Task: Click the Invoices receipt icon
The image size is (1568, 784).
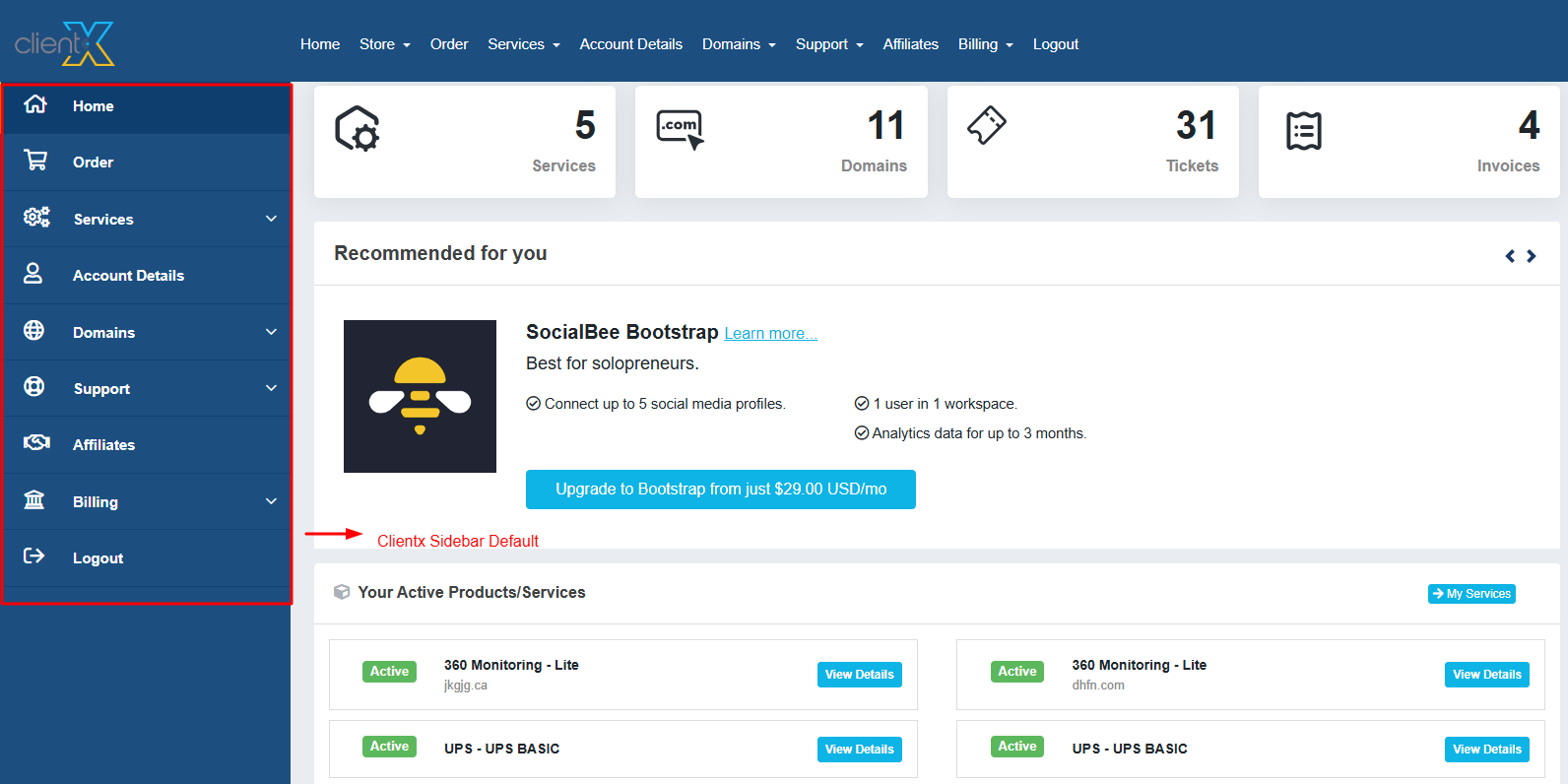Action: pos(1303,131)
